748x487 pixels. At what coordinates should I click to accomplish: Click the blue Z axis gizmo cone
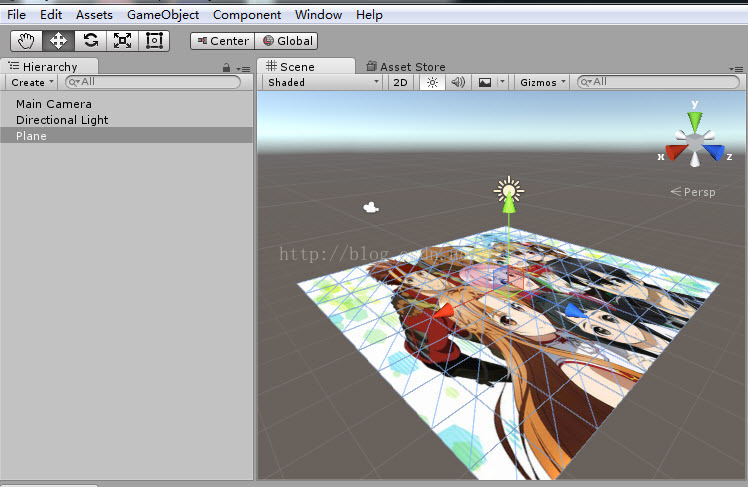[714, 152]
